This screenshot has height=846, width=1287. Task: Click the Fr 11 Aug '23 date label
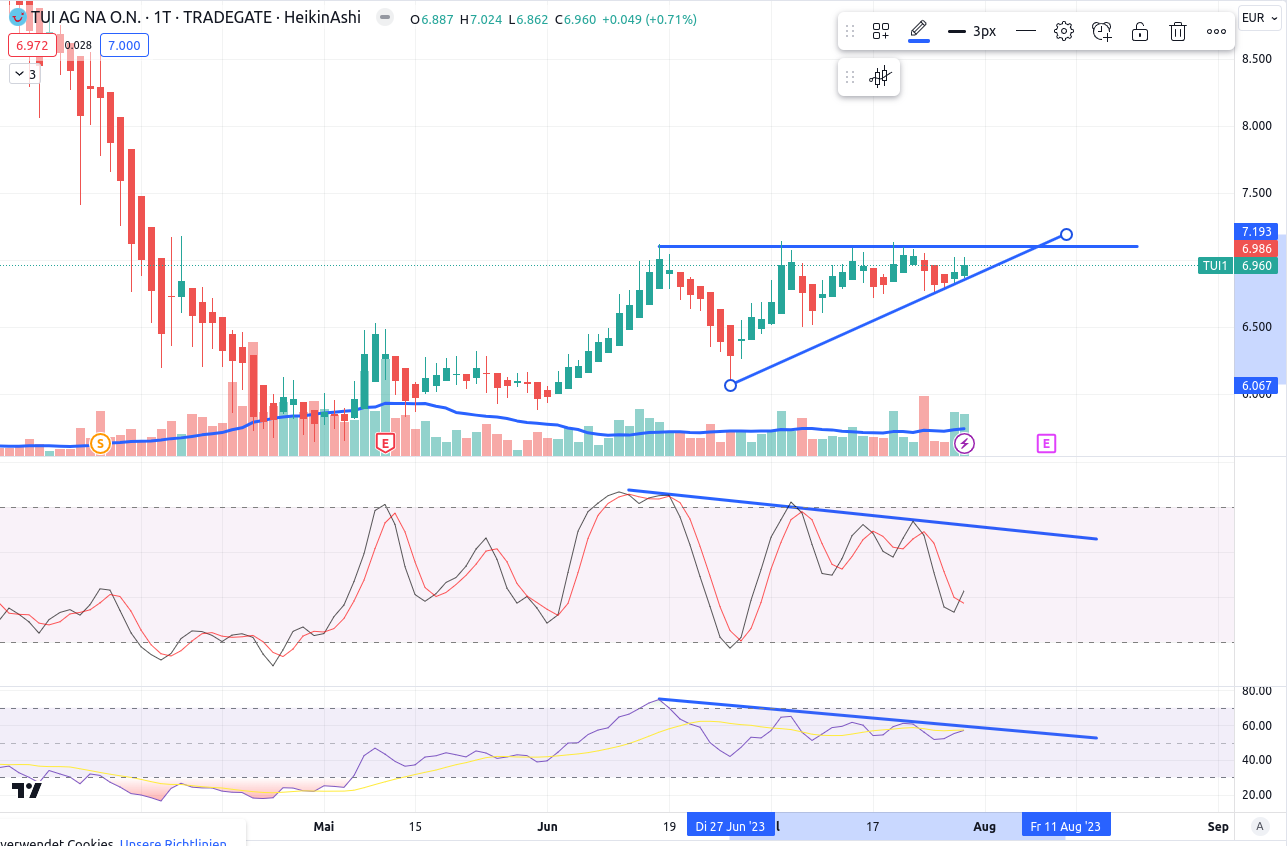coord(1065,826)
